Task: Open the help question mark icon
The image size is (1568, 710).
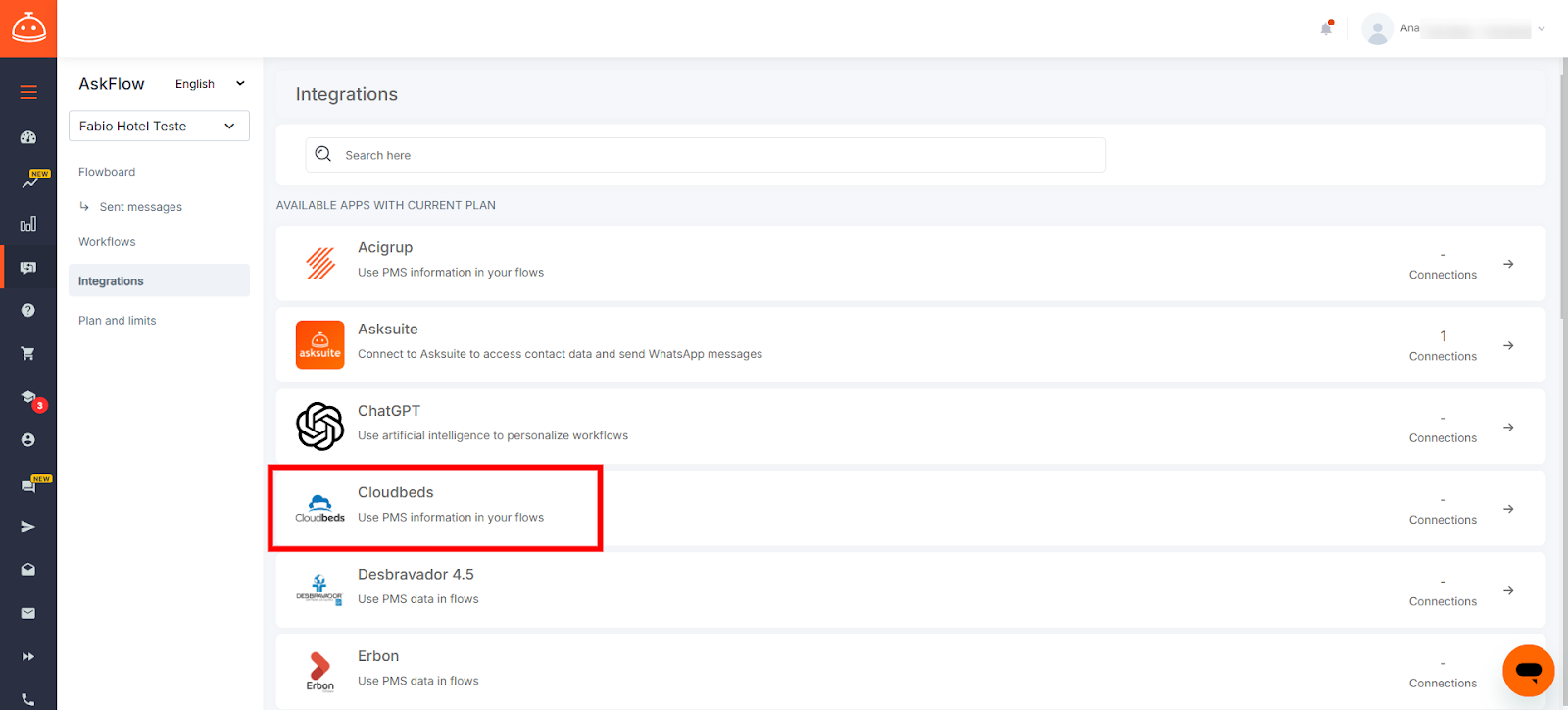Action: click(28, 310)
